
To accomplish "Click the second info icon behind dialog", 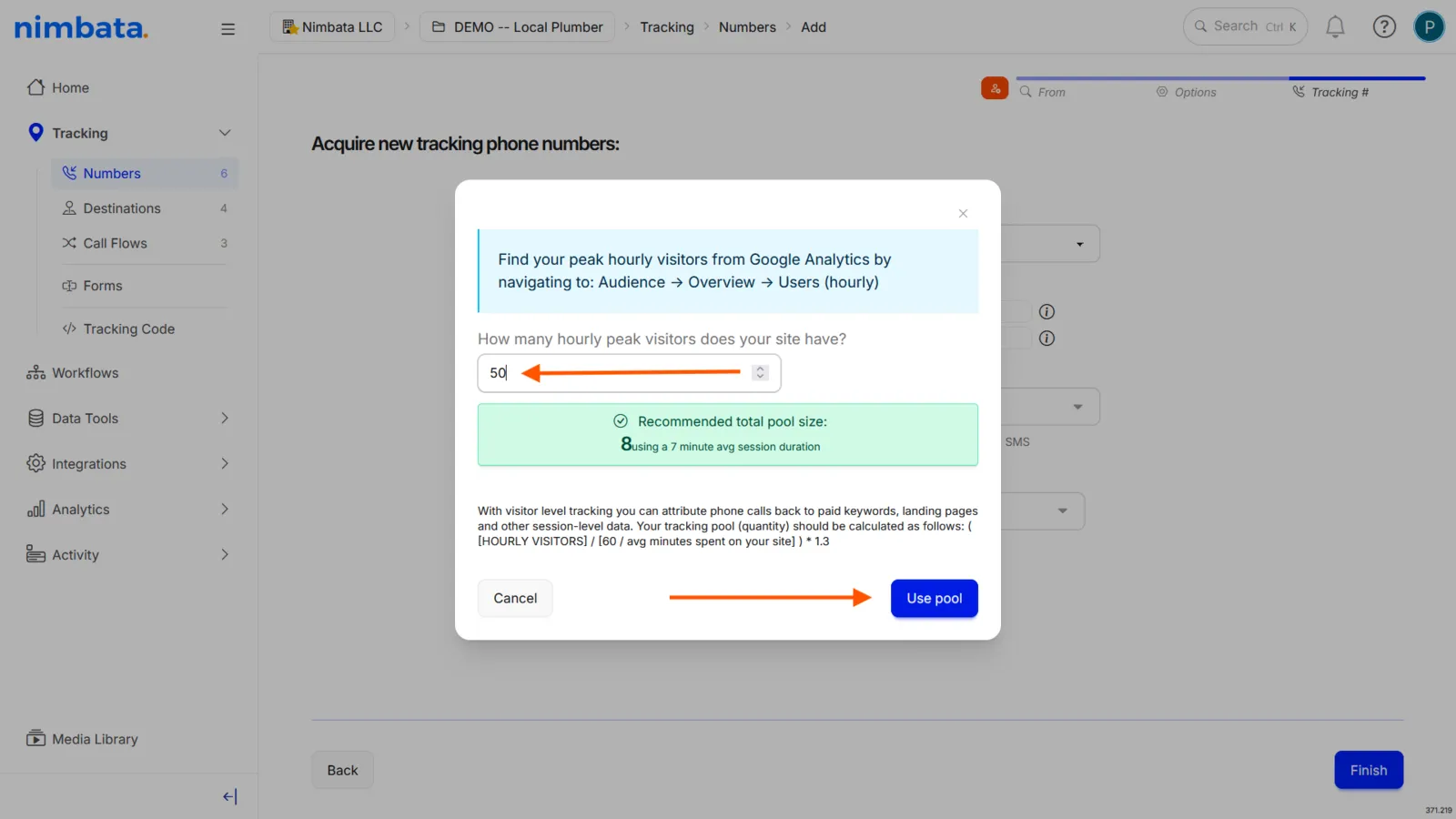I will 1046,339.
